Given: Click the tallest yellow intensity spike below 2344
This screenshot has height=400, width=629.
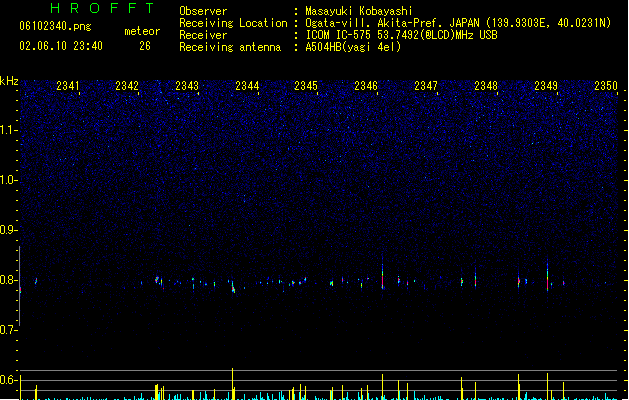Looking at the screenshot, I should tap(233, 384).
